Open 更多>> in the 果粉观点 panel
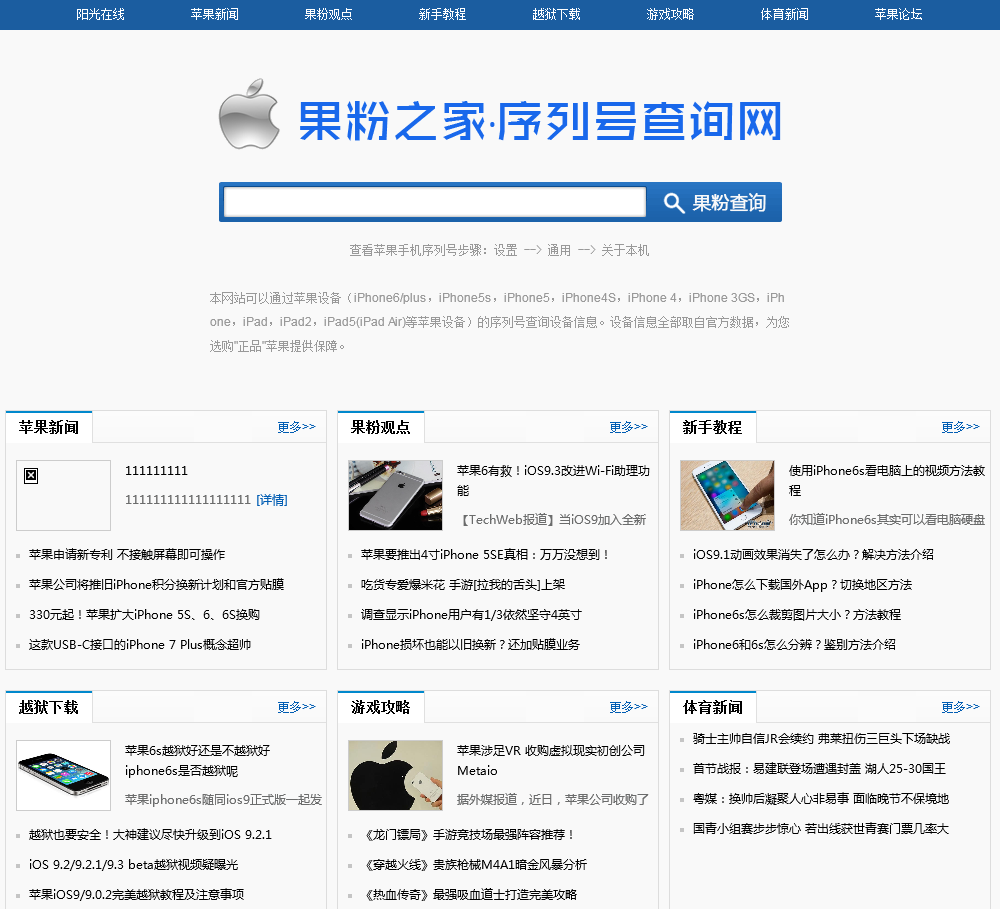This screenshot has width=1000, height=909. click(x=628, y=427)
